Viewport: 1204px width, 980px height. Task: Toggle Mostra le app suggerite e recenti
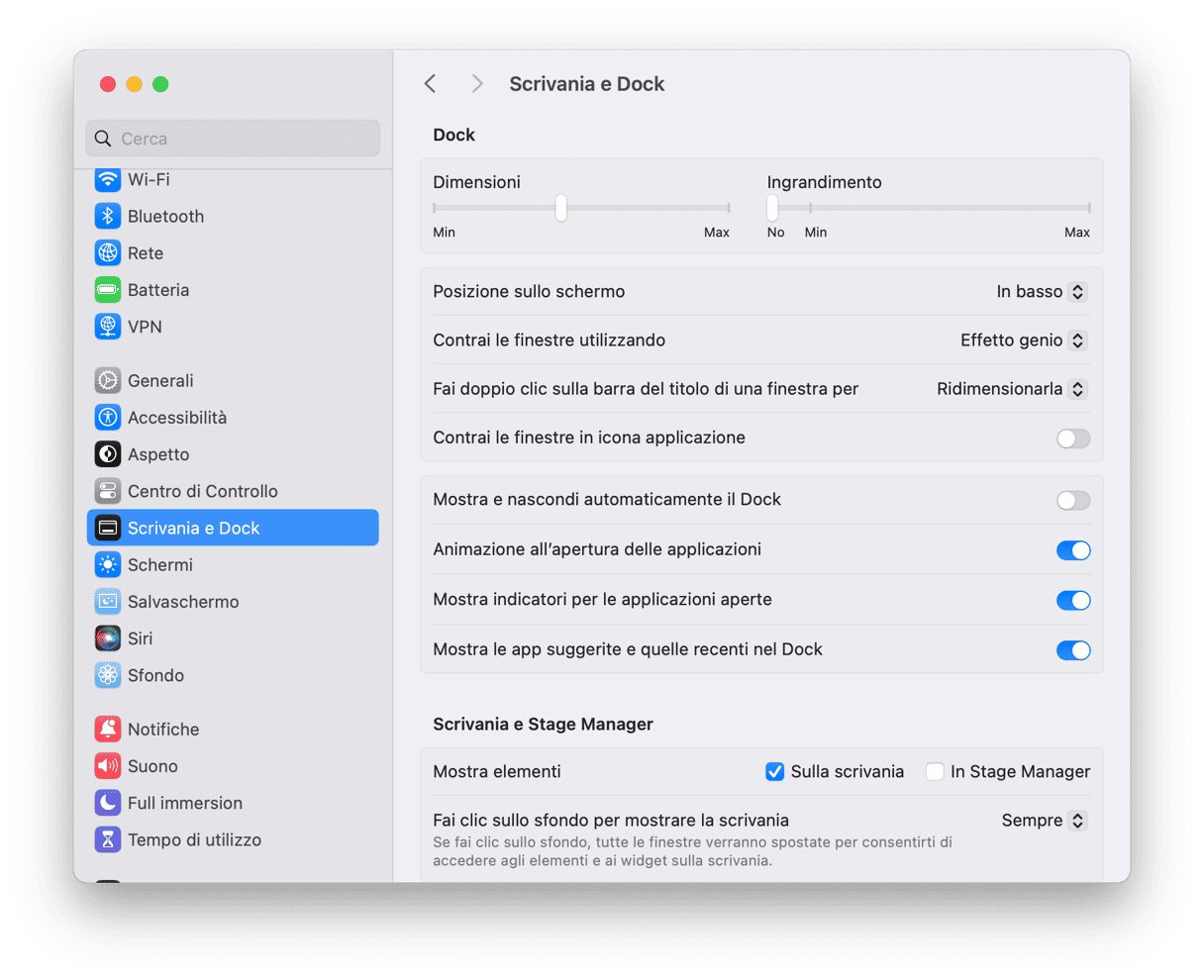coord(1073,650)
